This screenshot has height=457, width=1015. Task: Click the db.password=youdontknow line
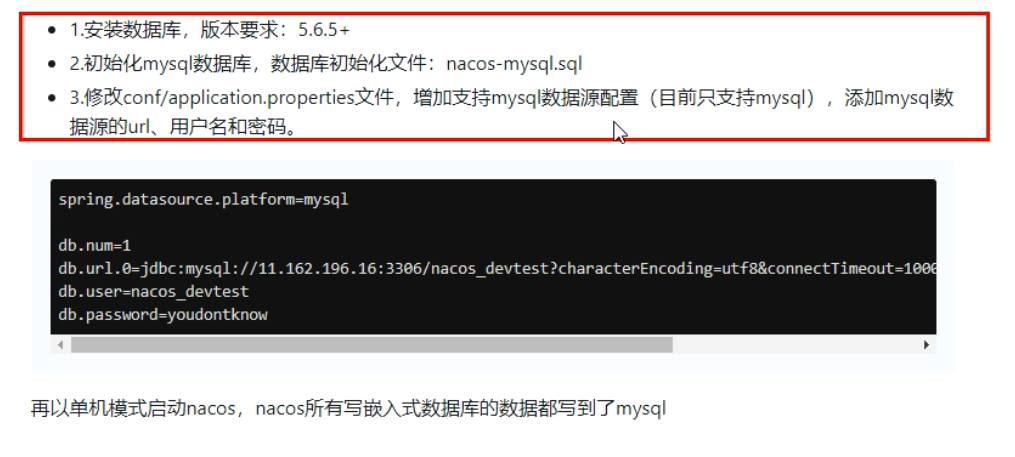click(x=162, y=315)
